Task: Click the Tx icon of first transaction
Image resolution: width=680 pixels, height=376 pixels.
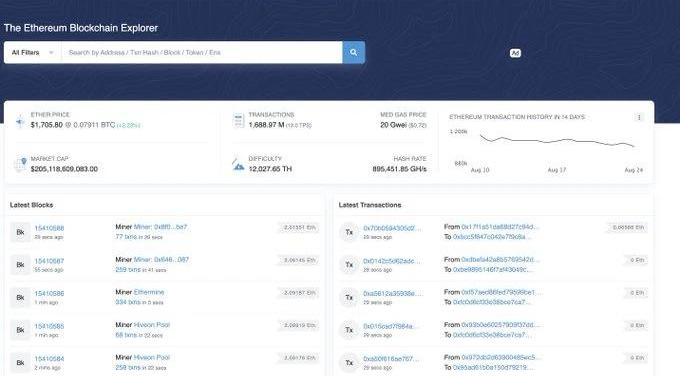Action: pos(349,232)
